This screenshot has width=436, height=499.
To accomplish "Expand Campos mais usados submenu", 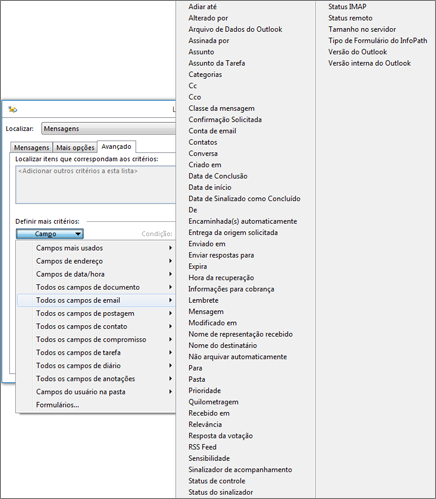I will (96, 248).
